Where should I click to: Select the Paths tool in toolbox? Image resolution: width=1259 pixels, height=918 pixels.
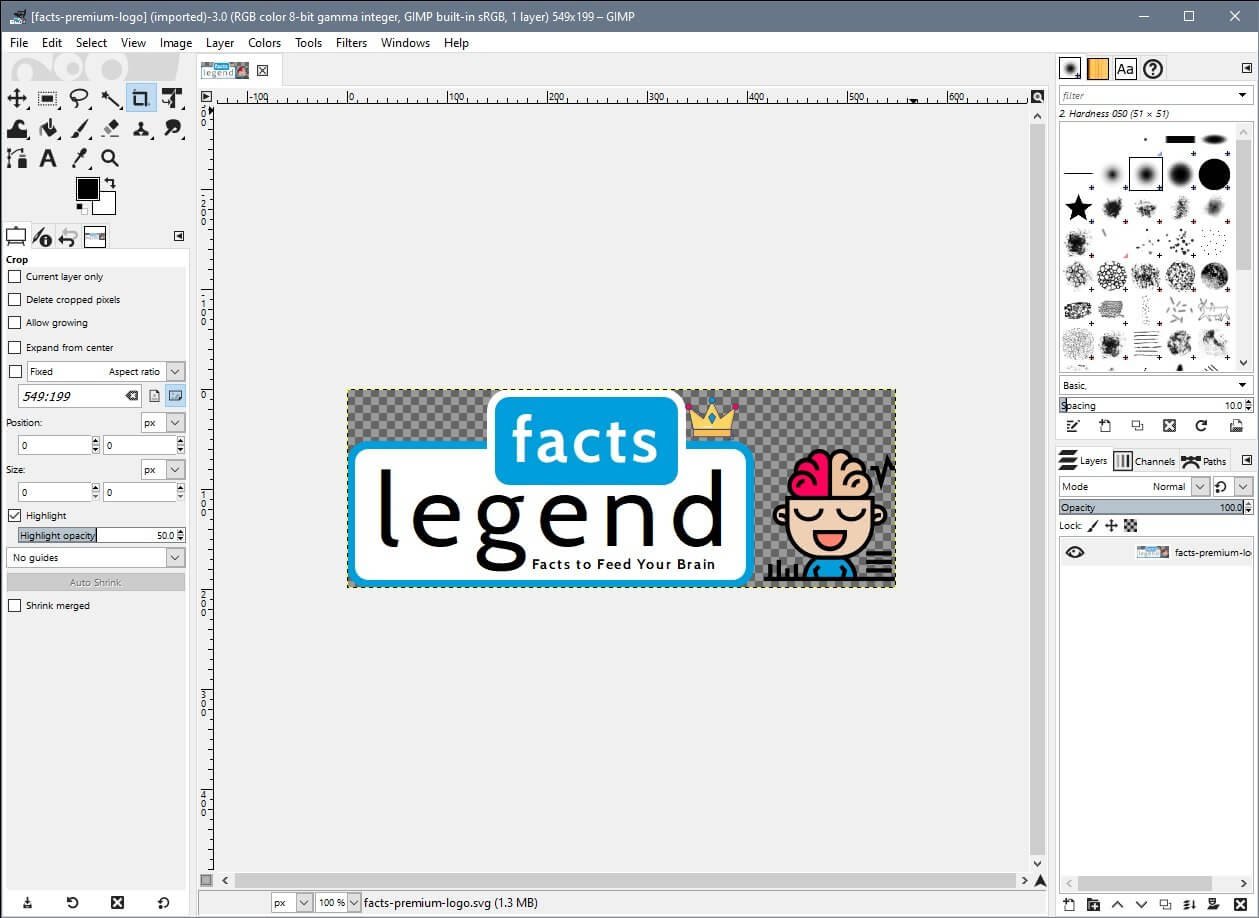click(x=17, y=158)
